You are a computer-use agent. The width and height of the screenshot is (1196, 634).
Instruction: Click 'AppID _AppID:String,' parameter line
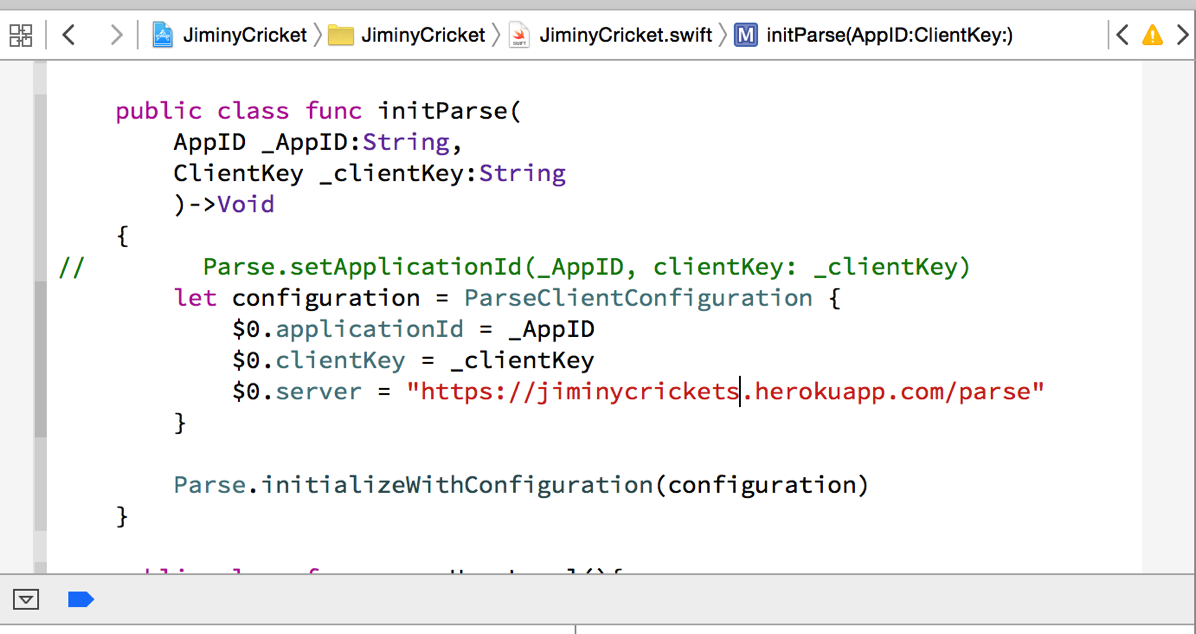[318, 143]
